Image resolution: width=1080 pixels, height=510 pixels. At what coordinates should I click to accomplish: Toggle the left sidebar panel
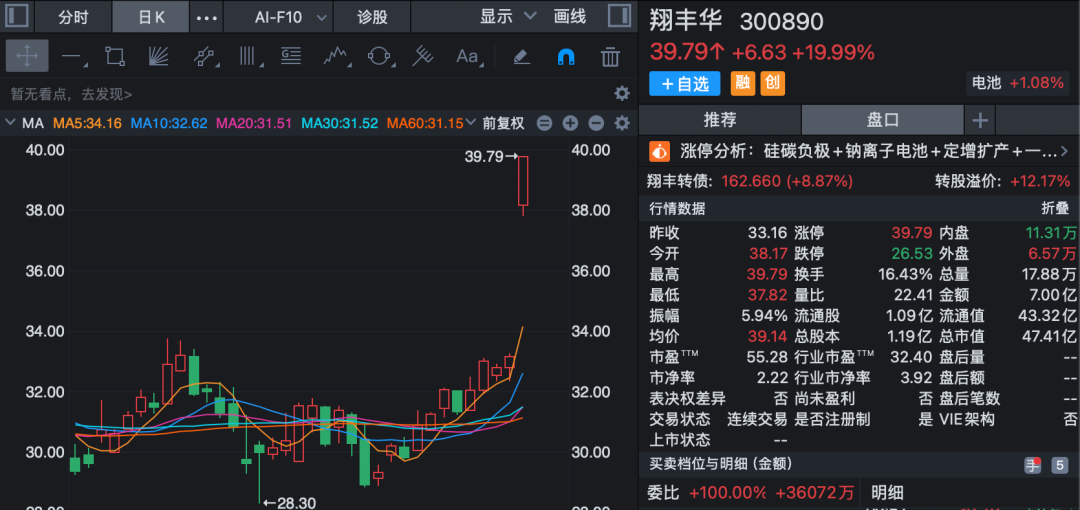coord(19,17)
